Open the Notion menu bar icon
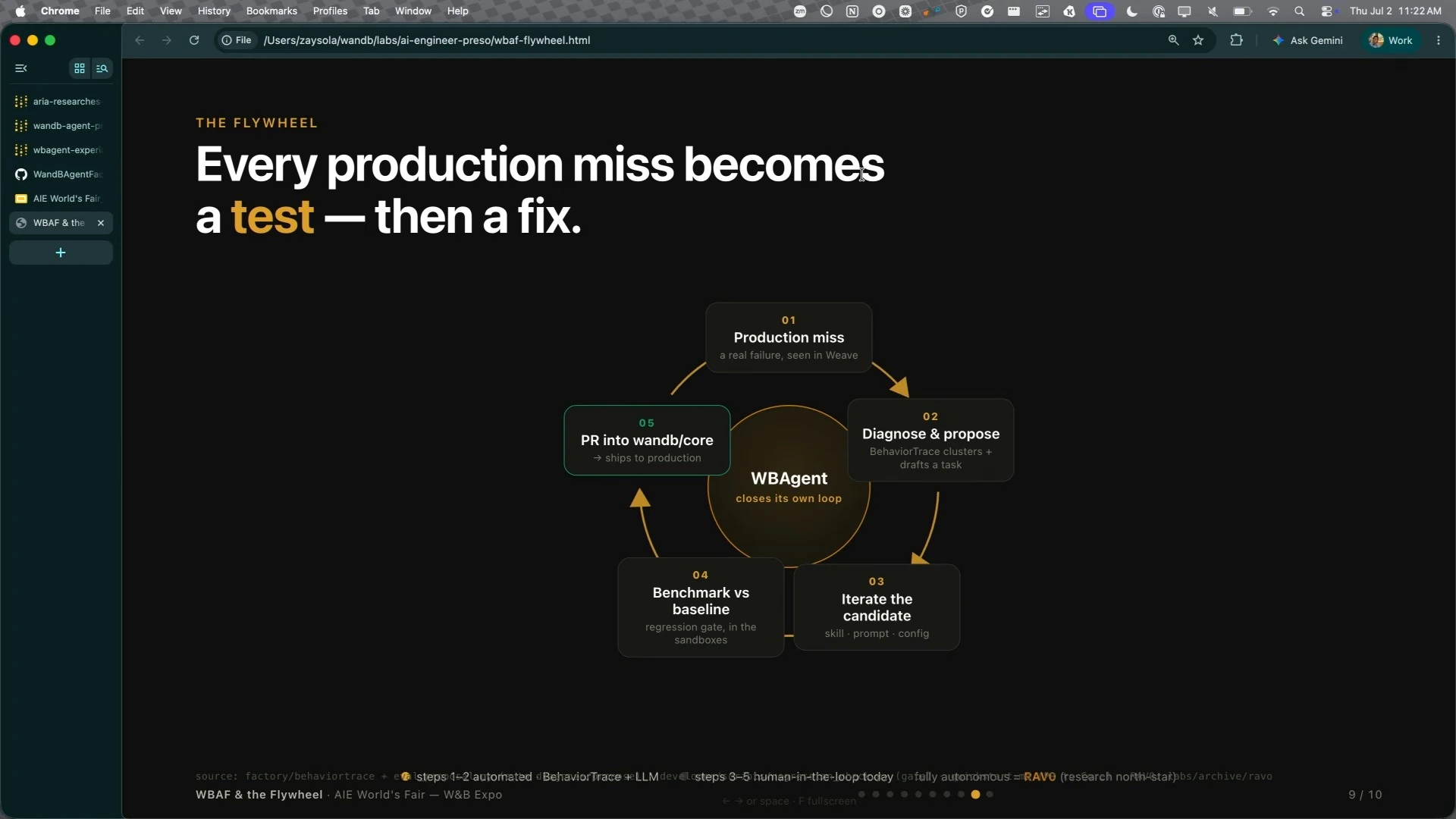The height and width of the screenshot is (819, 1456). point(852,11)
